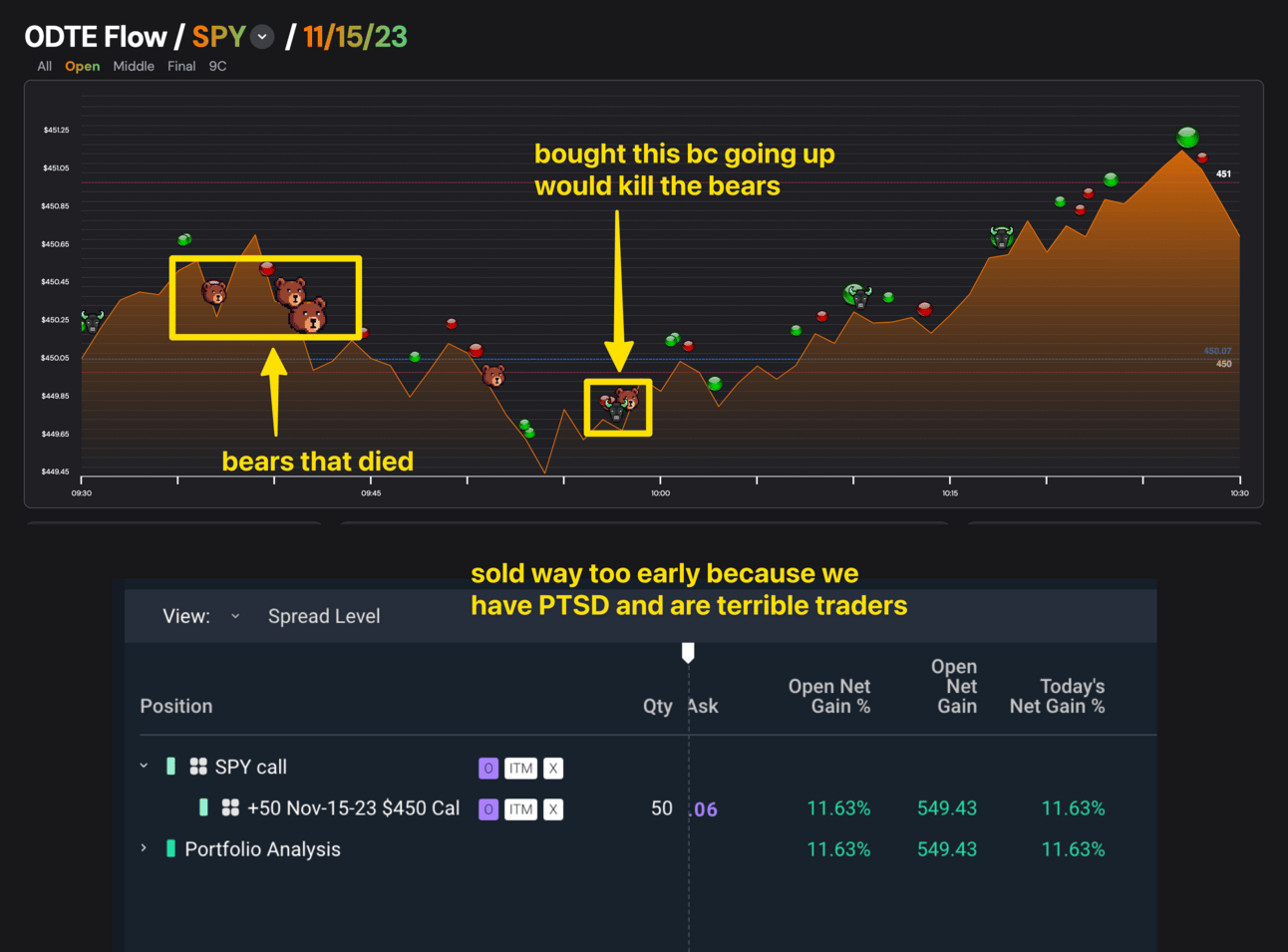Screen dimensions: 1288x952
Task: Click the SPY ticker text in title
Action: 218,37
